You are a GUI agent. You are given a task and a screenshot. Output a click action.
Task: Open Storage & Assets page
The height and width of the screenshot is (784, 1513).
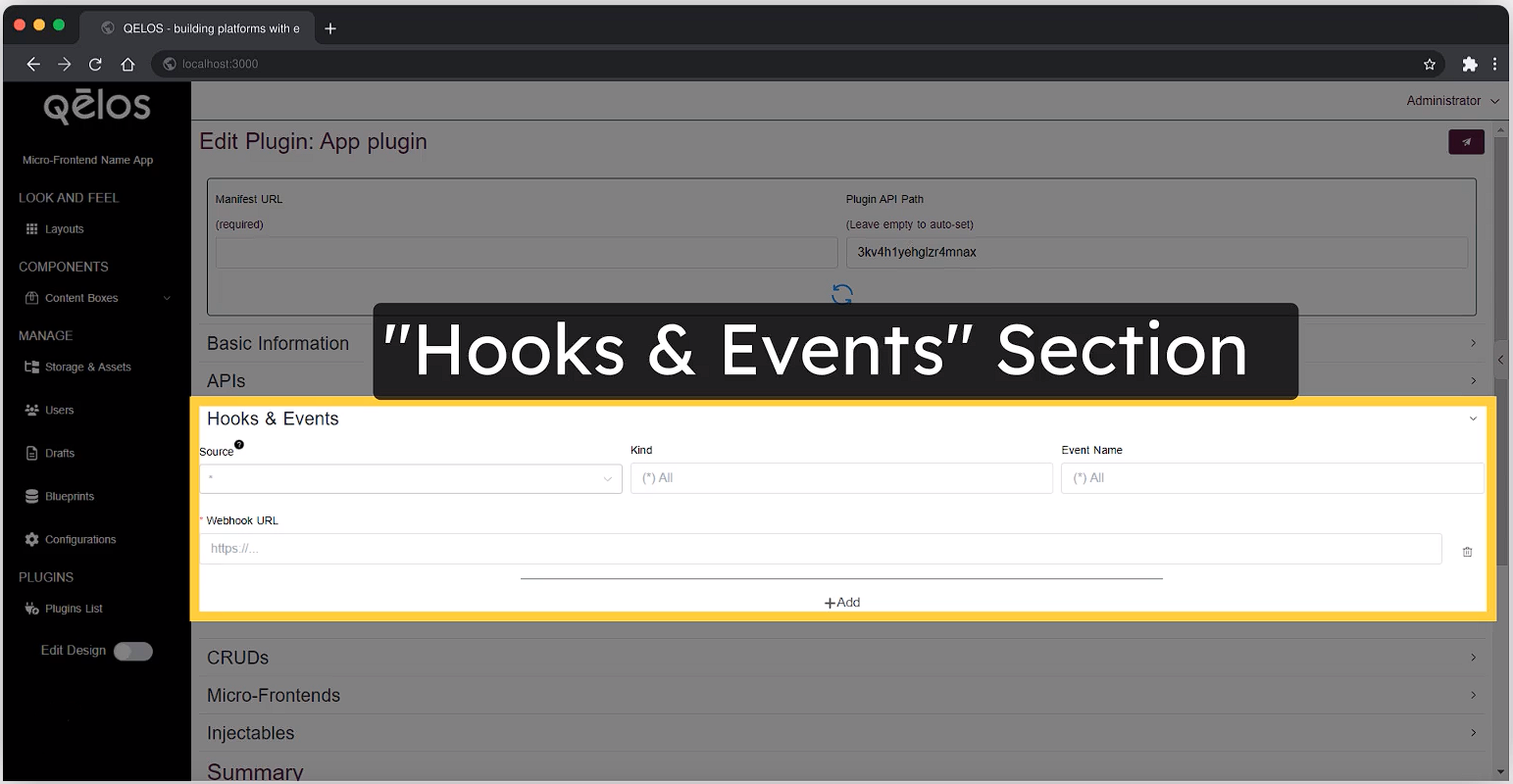click(87, 367)
